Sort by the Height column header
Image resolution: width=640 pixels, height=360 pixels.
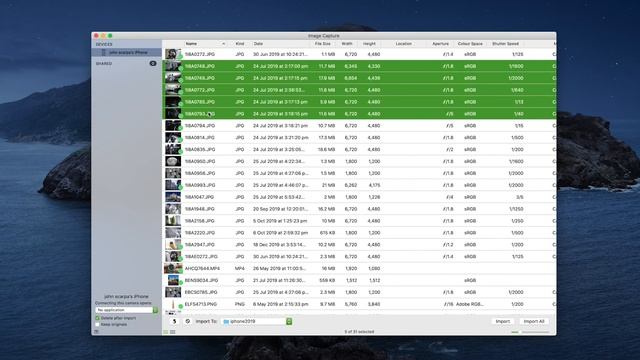click(369, 44)
